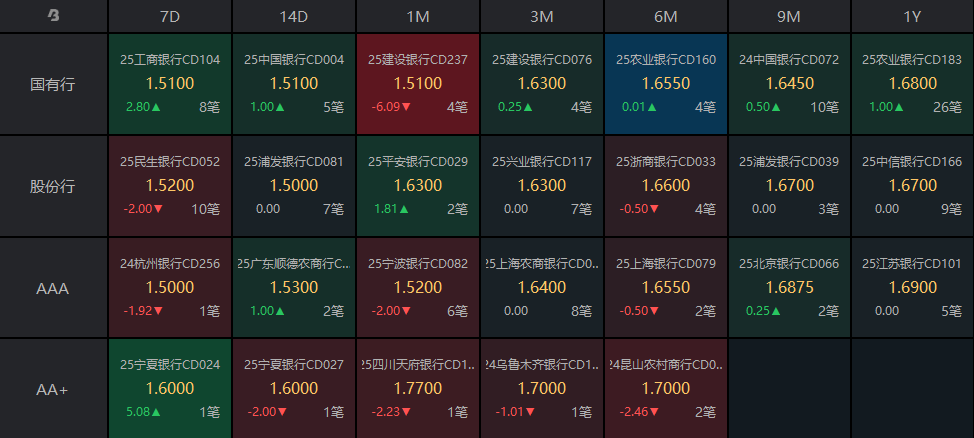Open the 6M tenor column header
The height and width of the screenshot is (438, 974).
coord(666,16)
